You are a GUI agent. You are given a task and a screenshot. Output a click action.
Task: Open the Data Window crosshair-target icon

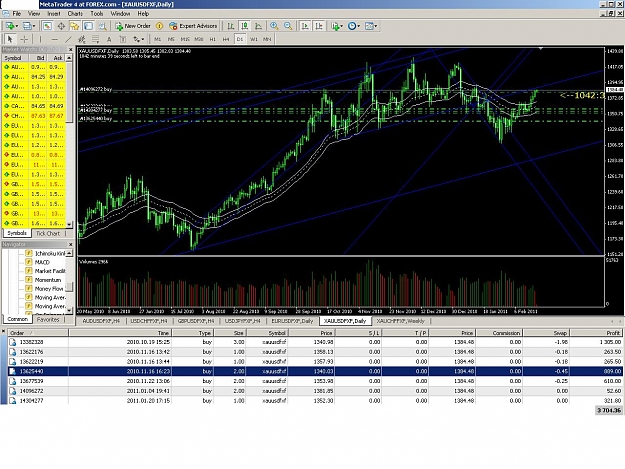tap(61, 26)
